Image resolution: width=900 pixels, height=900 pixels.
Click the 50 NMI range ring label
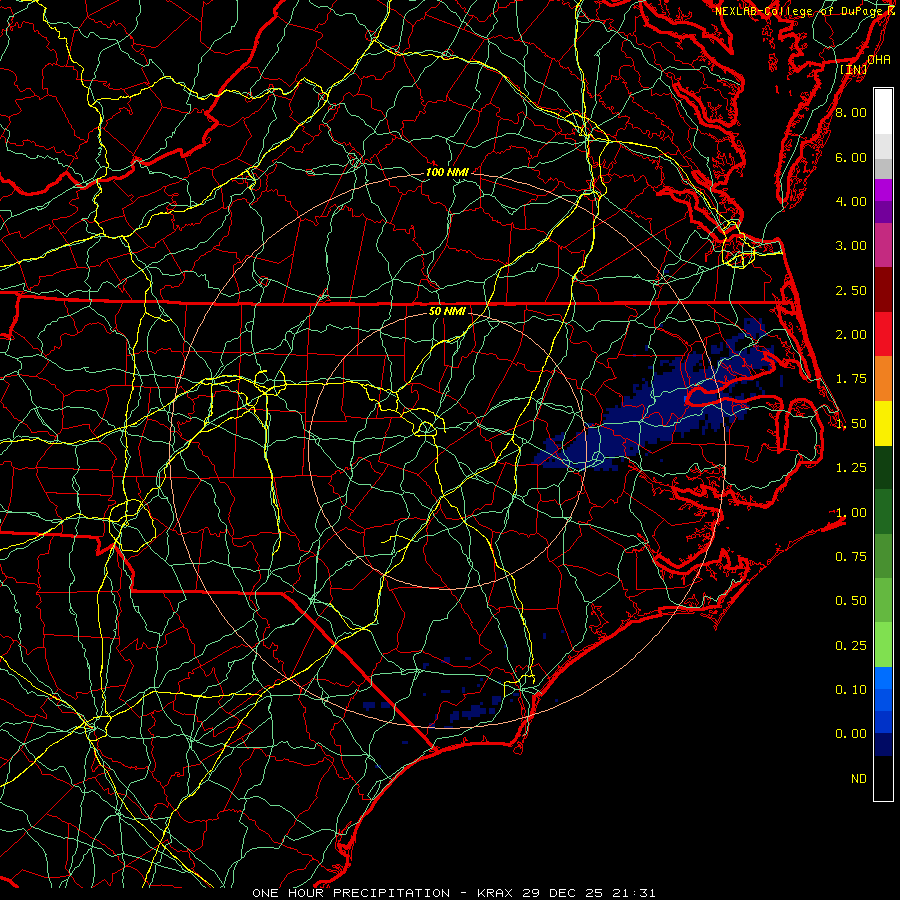[447, 311]
